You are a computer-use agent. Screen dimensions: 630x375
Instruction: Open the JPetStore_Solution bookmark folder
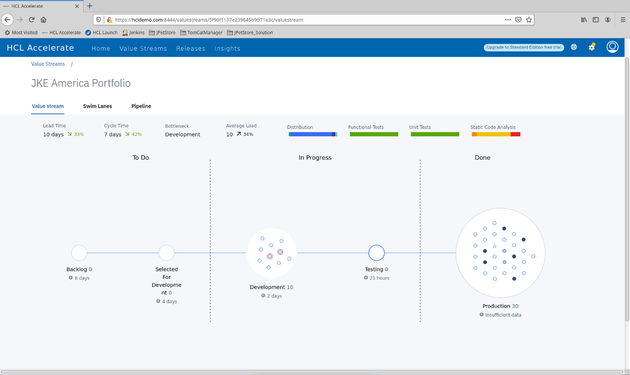[250, 33]
